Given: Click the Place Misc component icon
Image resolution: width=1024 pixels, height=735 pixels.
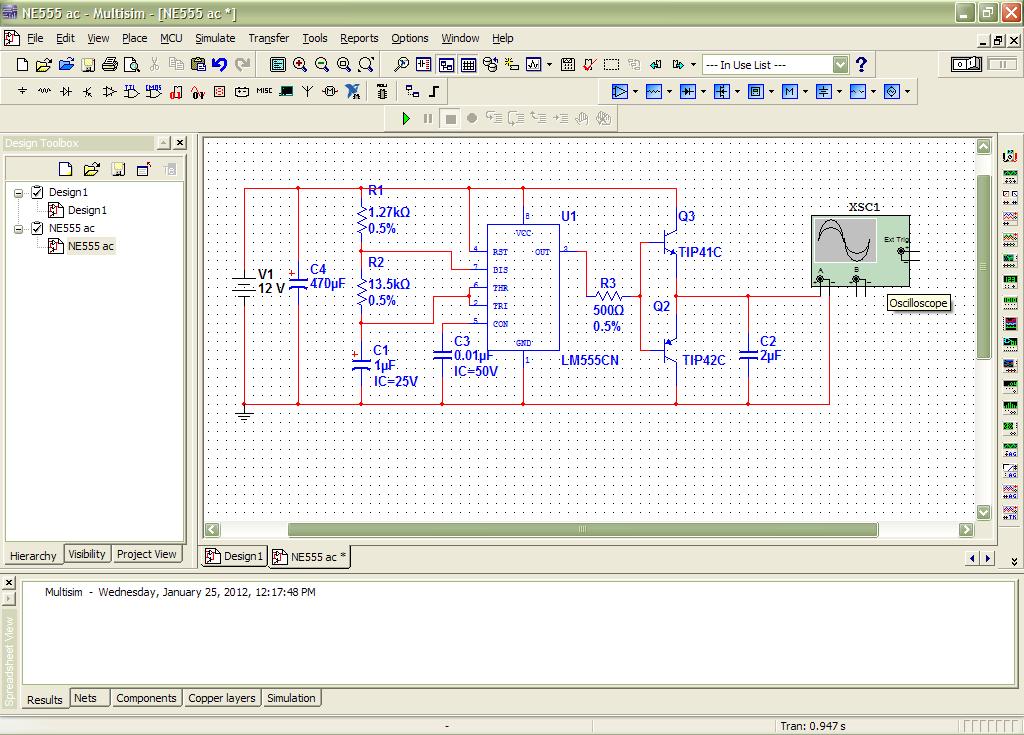Looking at the screenshot, I should 264,92.
